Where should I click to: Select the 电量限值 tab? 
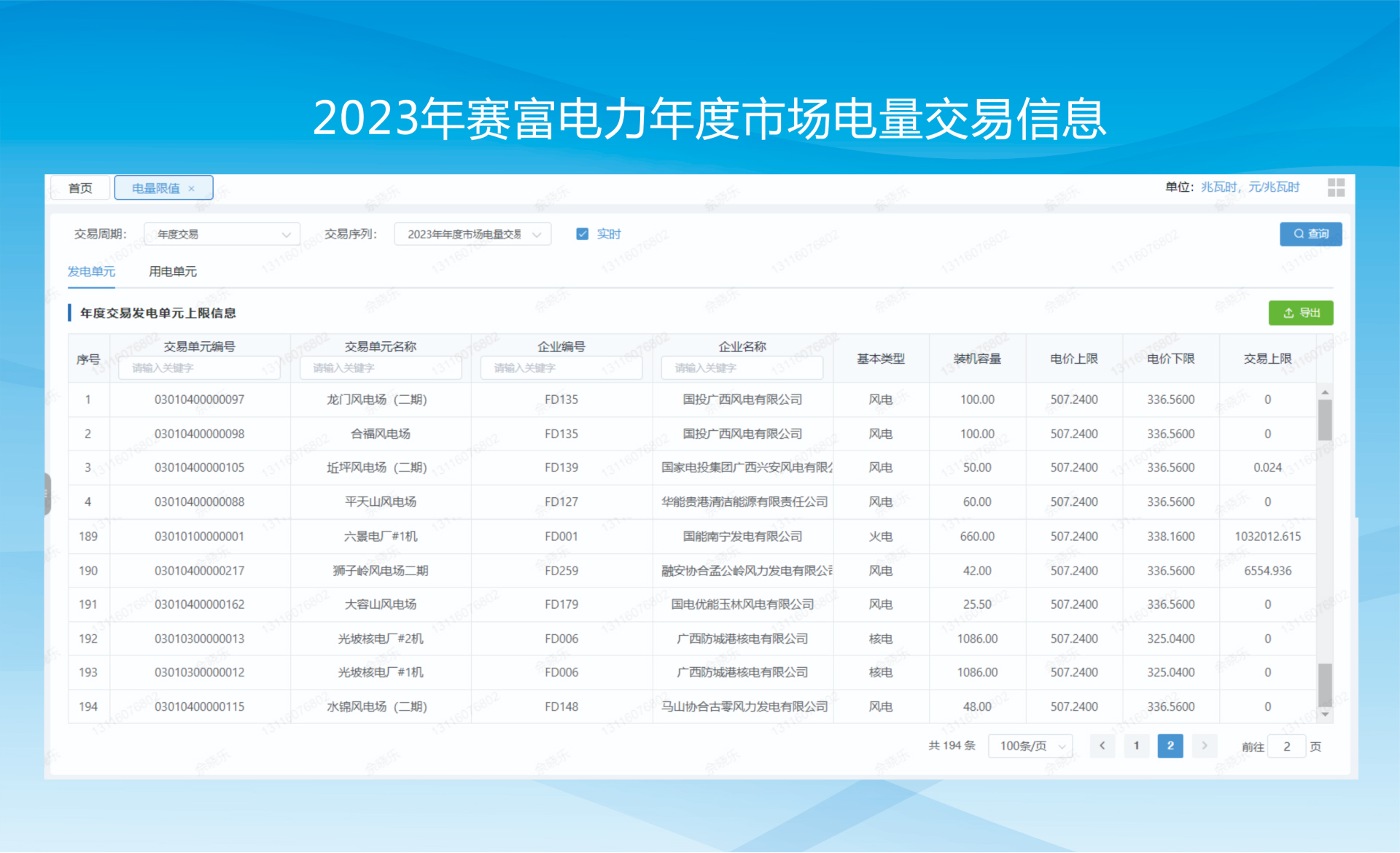coord(155,188)
